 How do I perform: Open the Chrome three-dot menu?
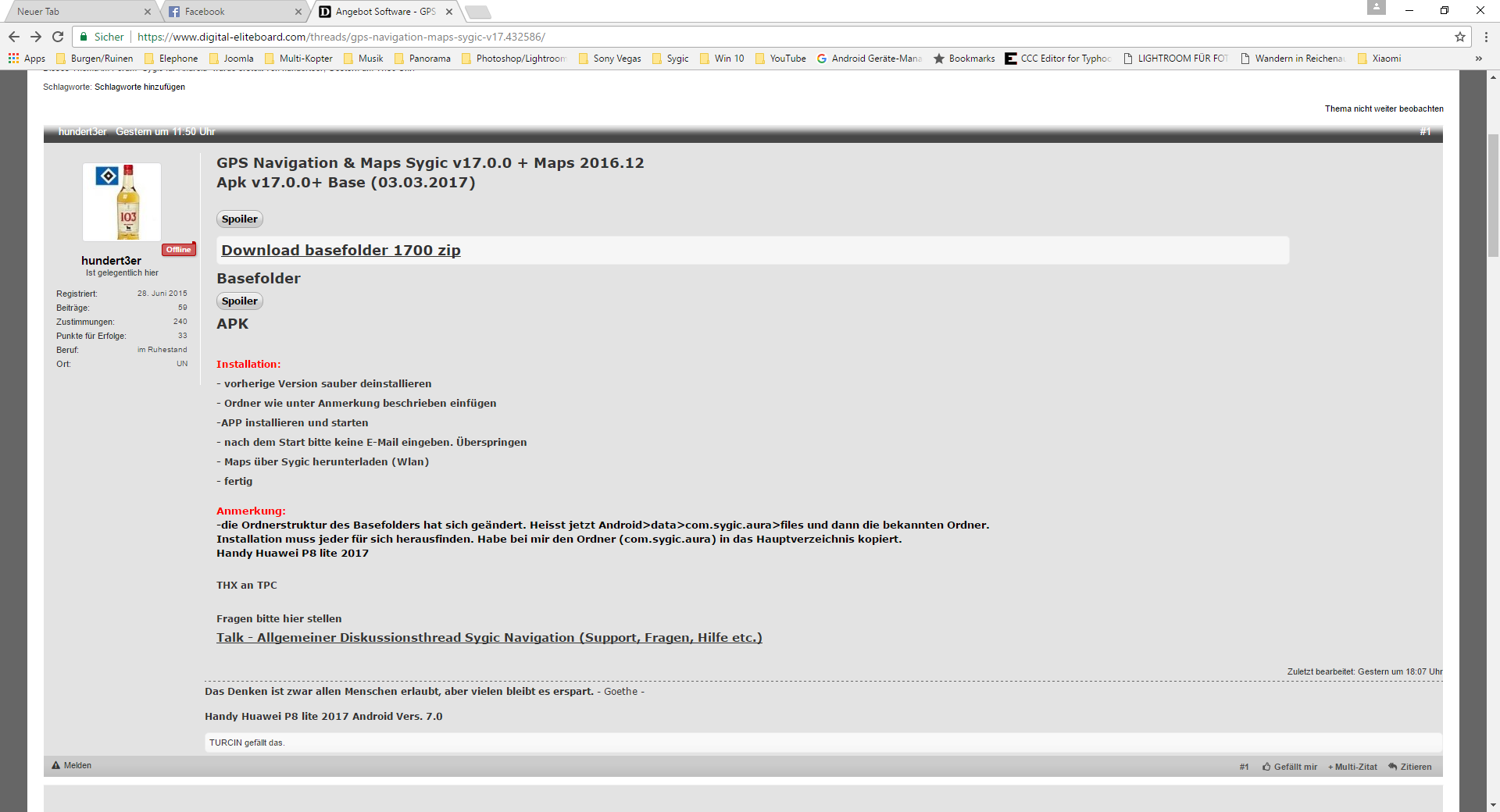[1486, 37]
